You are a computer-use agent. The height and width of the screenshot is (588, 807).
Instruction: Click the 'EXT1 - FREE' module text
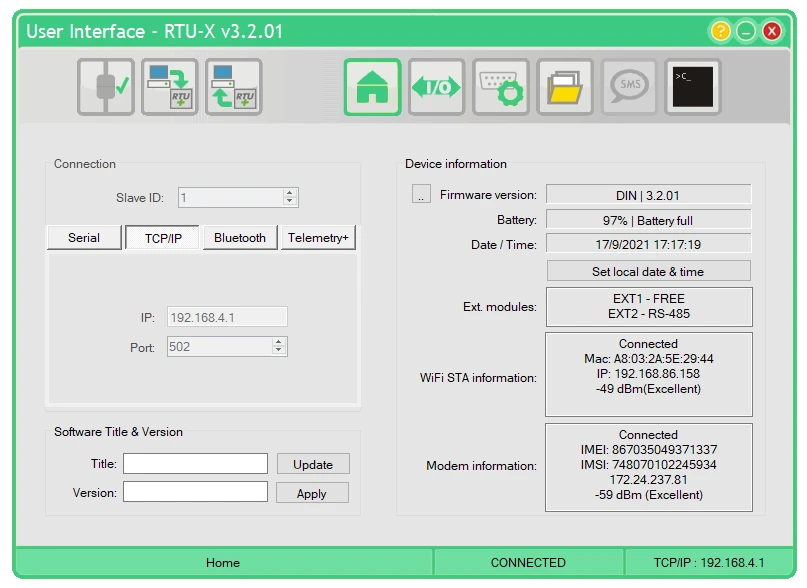(648, 299)
